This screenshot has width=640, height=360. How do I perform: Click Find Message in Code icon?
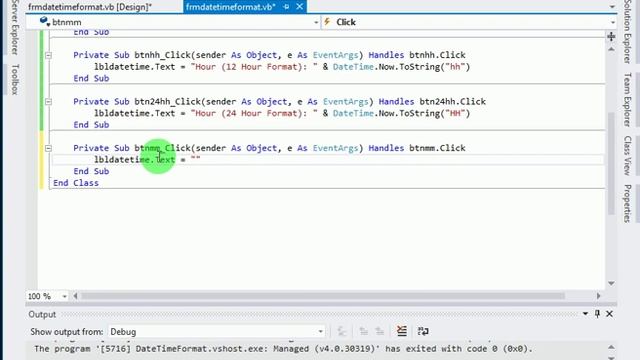pos(342,331)
